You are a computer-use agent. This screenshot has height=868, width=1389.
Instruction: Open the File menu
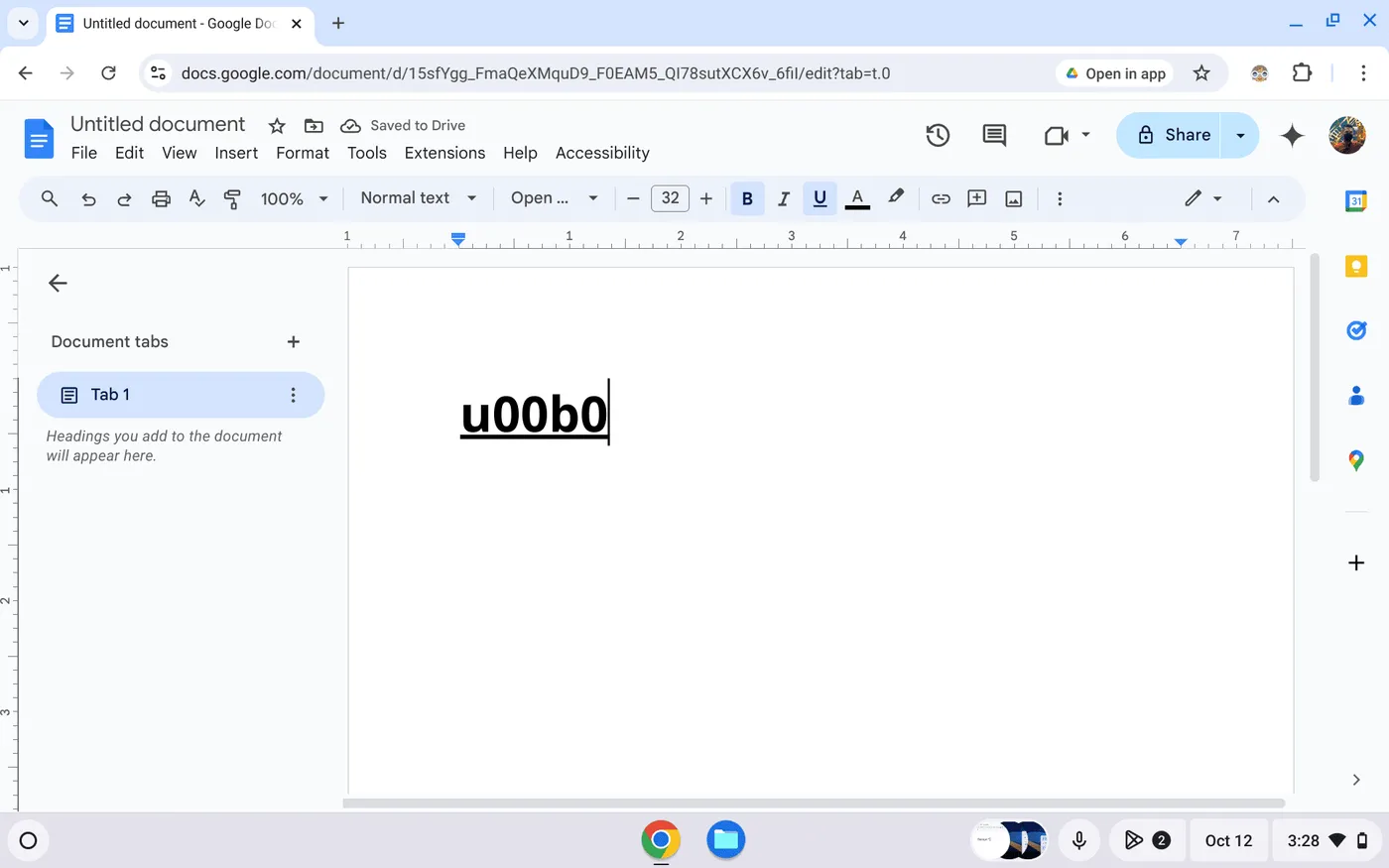pyautogui.click(x=84, y=153)
